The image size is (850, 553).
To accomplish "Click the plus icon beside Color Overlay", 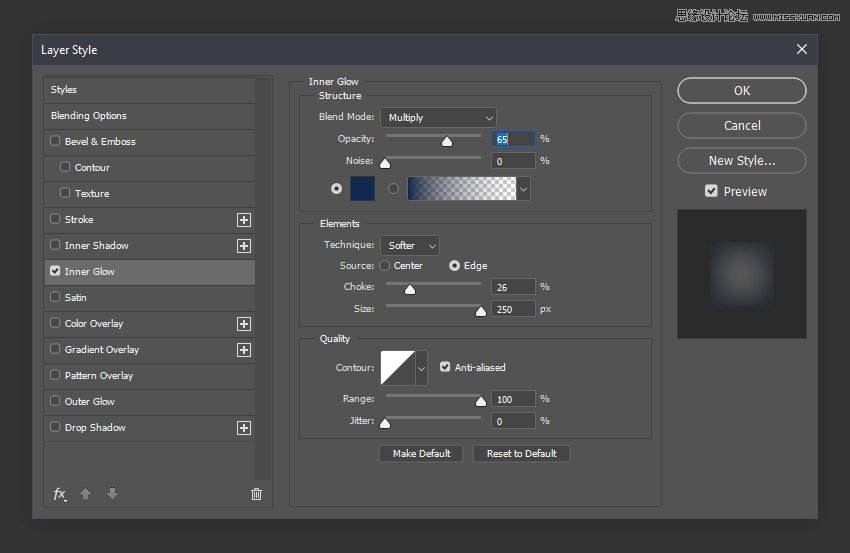I will [243, 324].
